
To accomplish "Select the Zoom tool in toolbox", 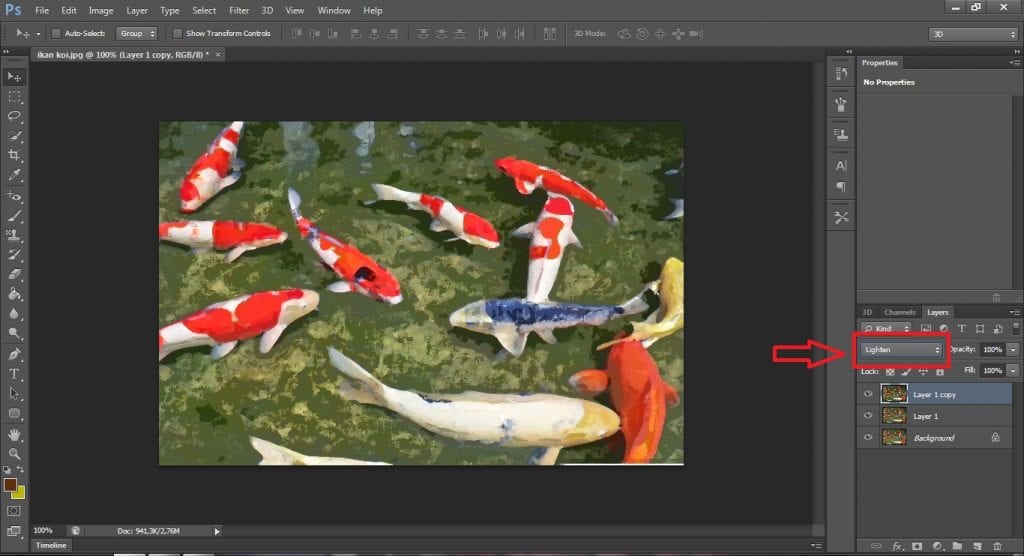I will 14,453.
